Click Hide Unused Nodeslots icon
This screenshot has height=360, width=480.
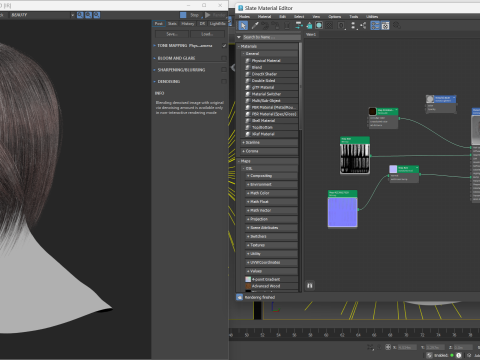tap(309, 25)
